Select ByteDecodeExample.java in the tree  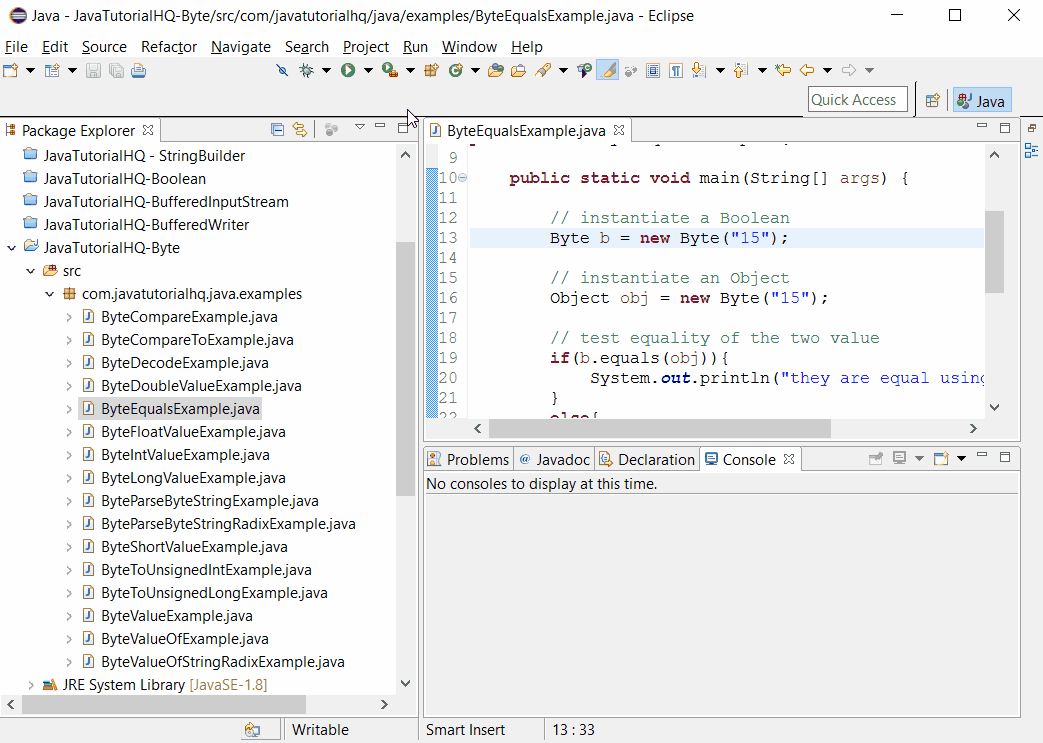184,363
